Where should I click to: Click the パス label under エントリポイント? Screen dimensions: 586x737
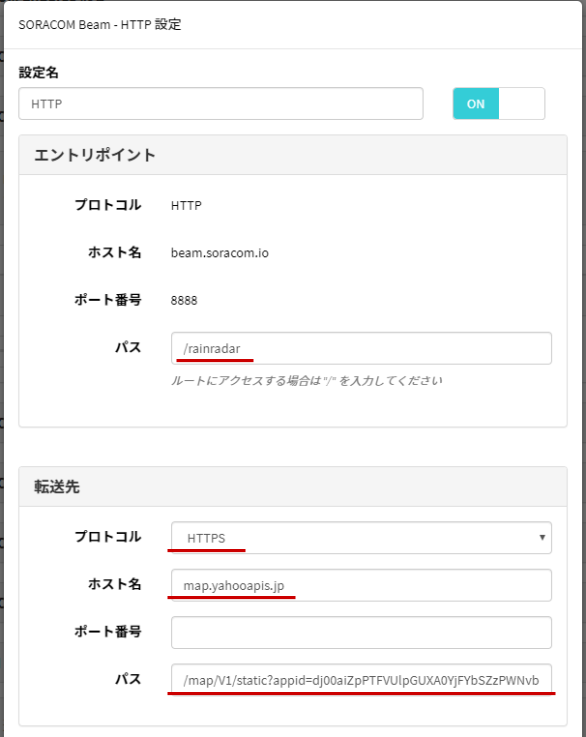128,347
